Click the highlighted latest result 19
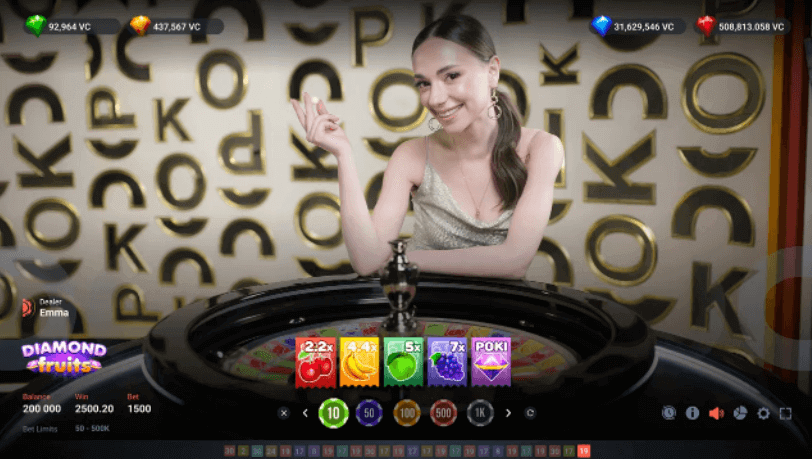Image resolution: width=812 pixels, height=459 pixels. [x=584, y=451]
